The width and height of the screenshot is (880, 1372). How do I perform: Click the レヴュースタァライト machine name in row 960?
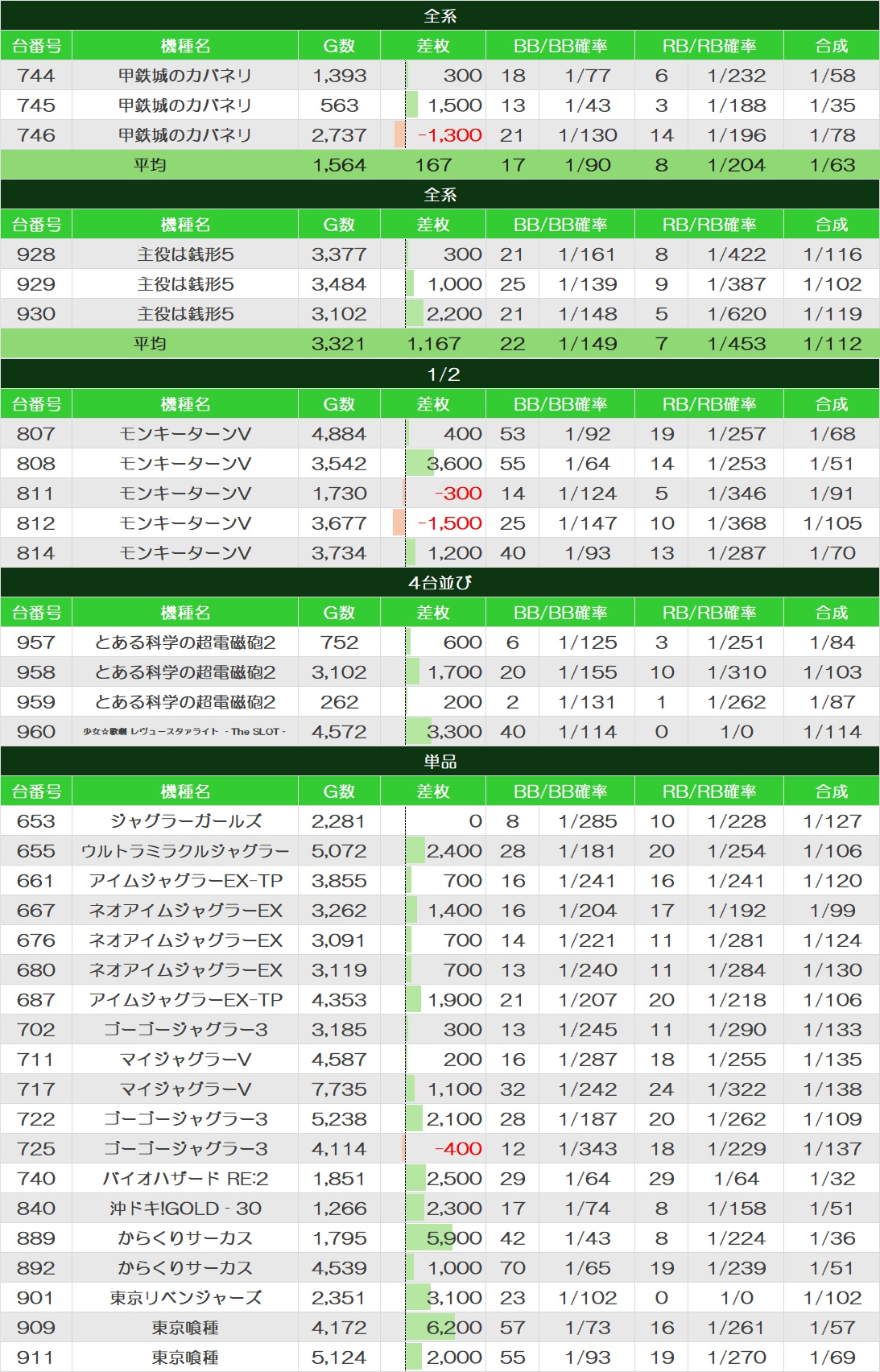(185, 732)
